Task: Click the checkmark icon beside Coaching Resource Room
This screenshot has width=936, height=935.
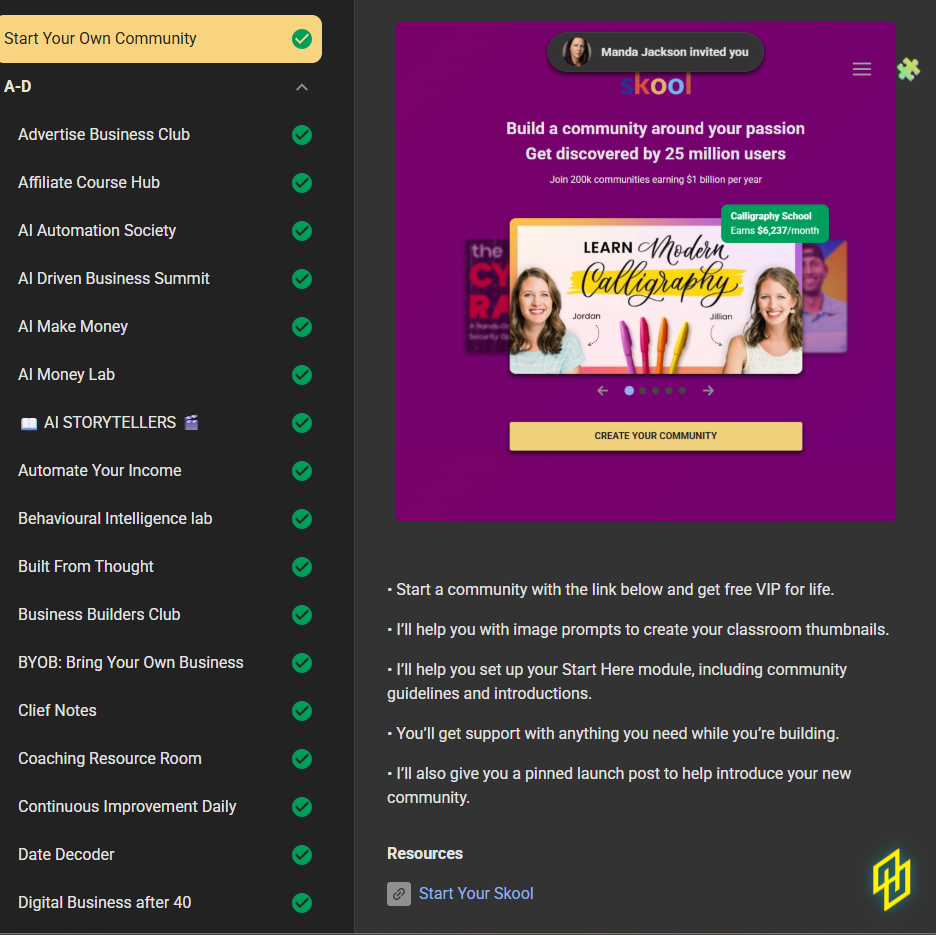Action: pos(302,759)
